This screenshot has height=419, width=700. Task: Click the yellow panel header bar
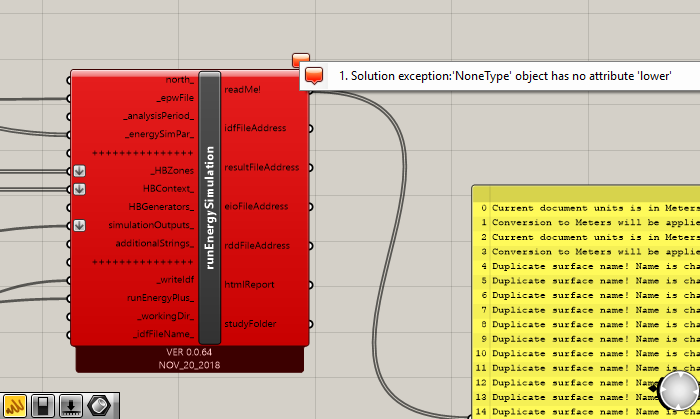coord(586,194)
